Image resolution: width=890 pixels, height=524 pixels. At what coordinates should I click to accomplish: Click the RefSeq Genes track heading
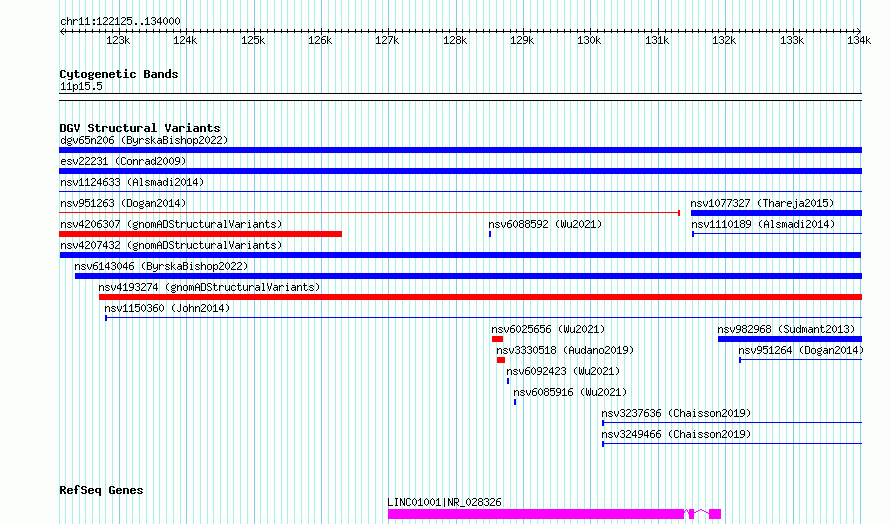coord(101,490)
